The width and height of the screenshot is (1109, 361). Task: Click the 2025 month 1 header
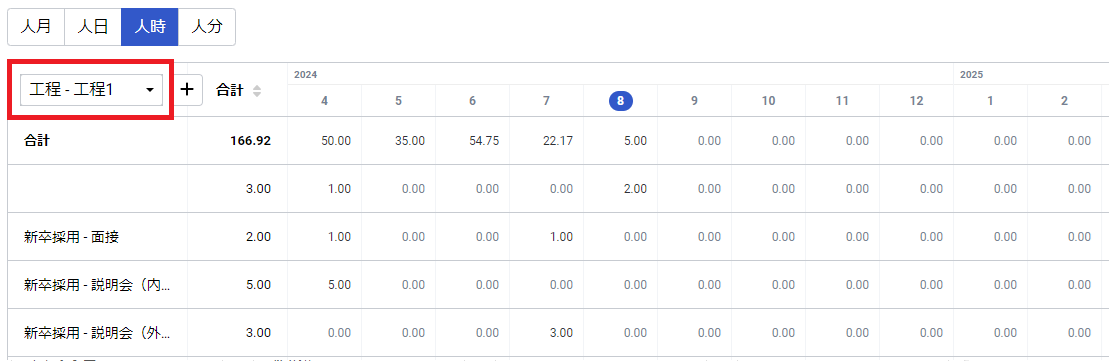pyautogui.click(x=990, y=101)
